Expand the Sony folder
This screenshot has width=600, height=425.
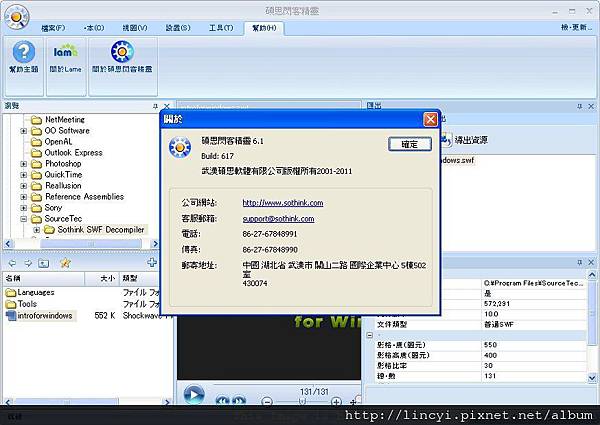23,208
